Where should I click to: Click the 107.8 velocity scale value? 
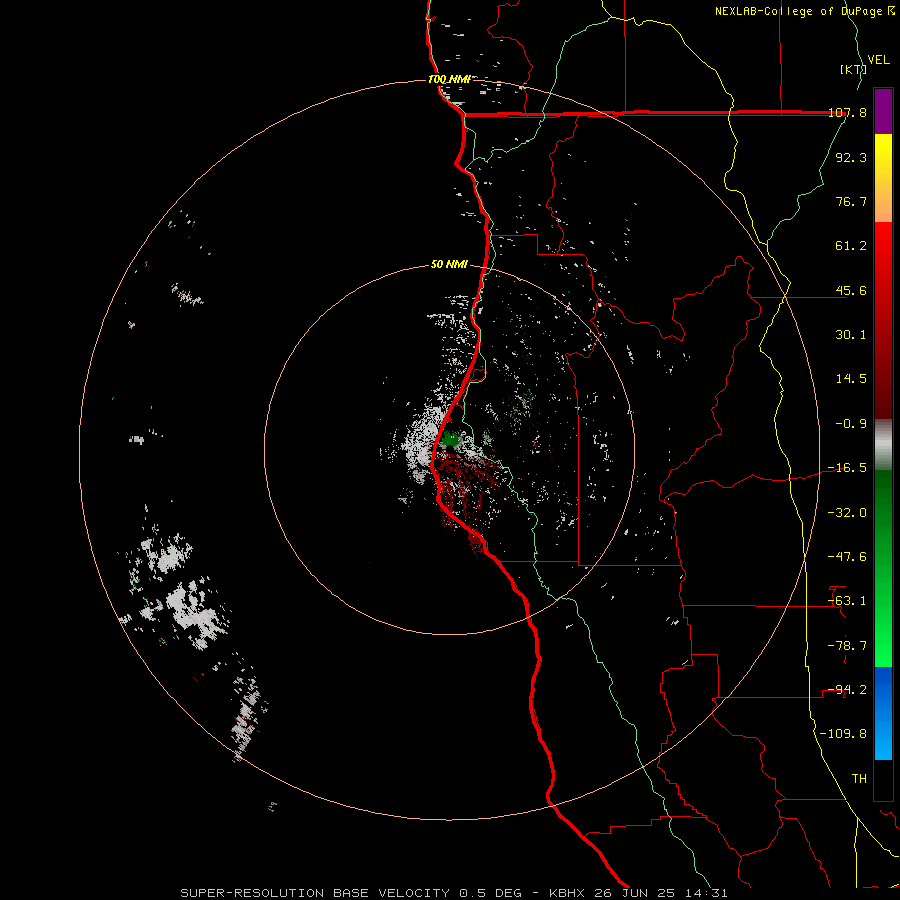847,113
